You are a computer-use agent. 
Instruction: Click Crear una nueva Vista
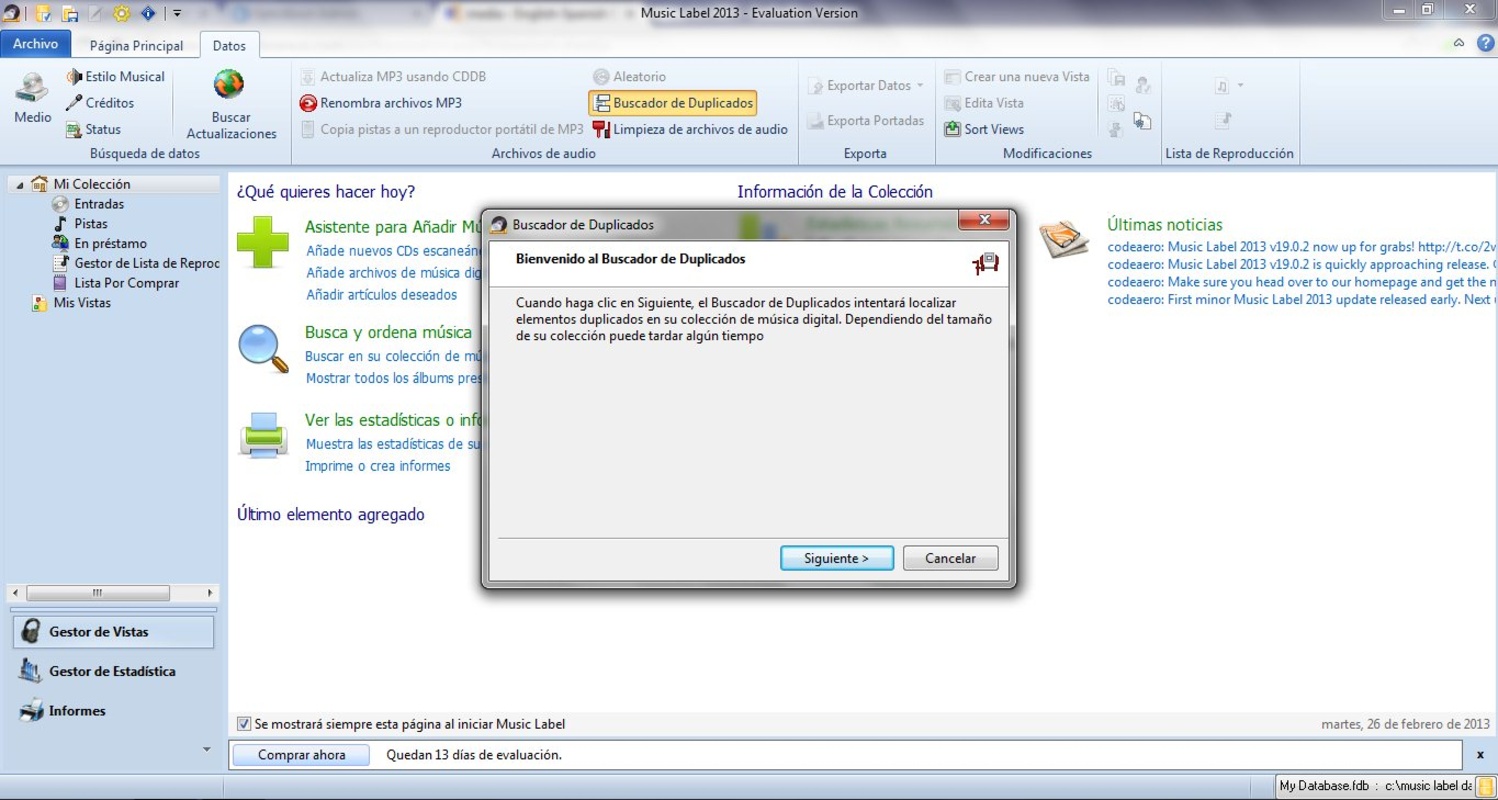pyautogui.click(x=1017, y=77)
